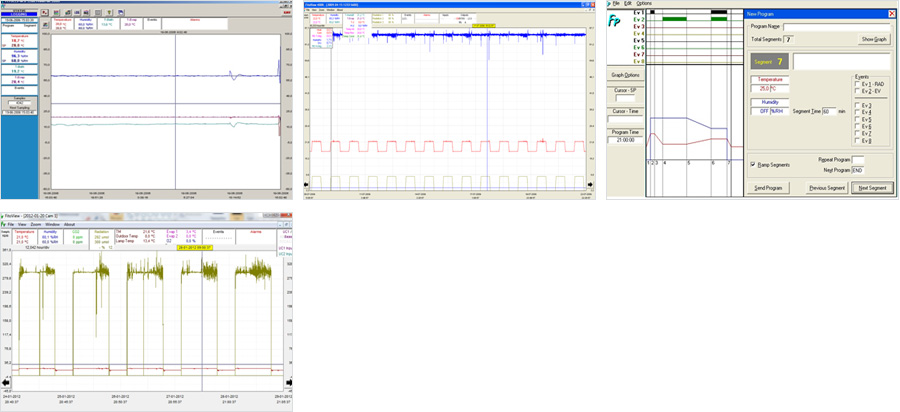Click the light bulb icon in top-left toolbar
The width and height of the screenshot is (900, 412).
point(109,13)
